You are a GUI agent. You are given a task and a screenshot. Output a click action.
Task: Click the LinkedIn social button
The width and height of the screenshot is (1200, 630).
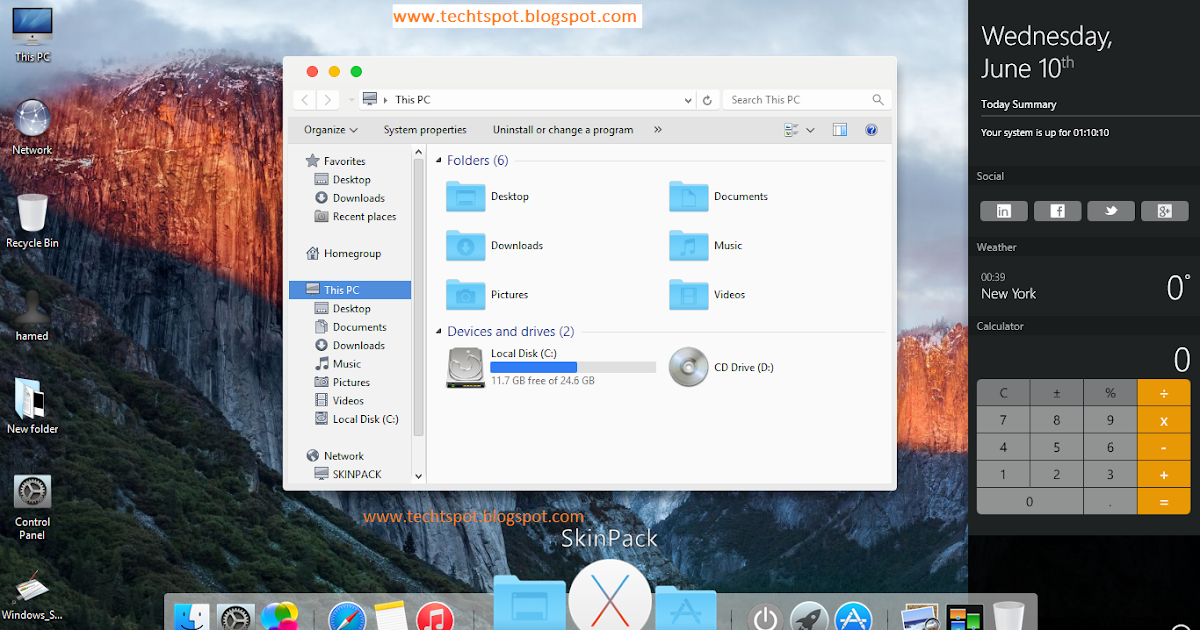(x=1003, y=211)
